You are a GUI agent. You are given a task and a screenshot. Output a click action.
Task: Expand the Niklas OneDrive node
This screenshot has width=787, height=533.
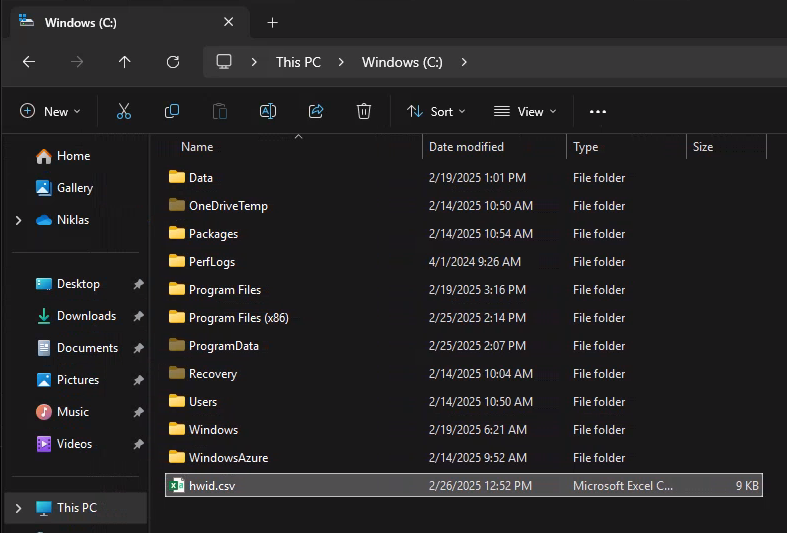click(x=18, y=220)
